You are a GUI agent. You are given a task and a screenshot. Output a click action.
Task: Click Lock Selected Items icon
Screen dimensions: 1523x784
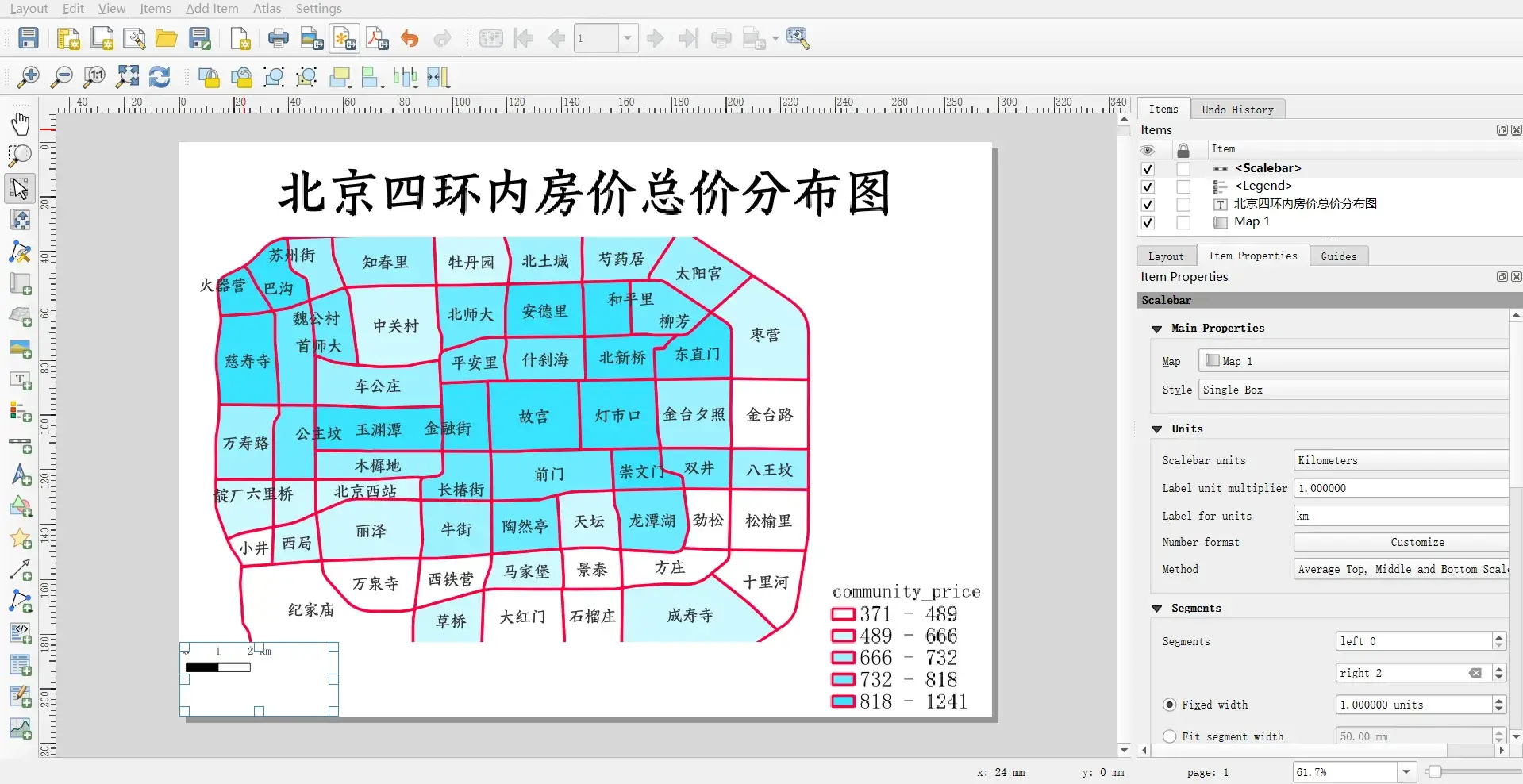[x=209, y=77]
